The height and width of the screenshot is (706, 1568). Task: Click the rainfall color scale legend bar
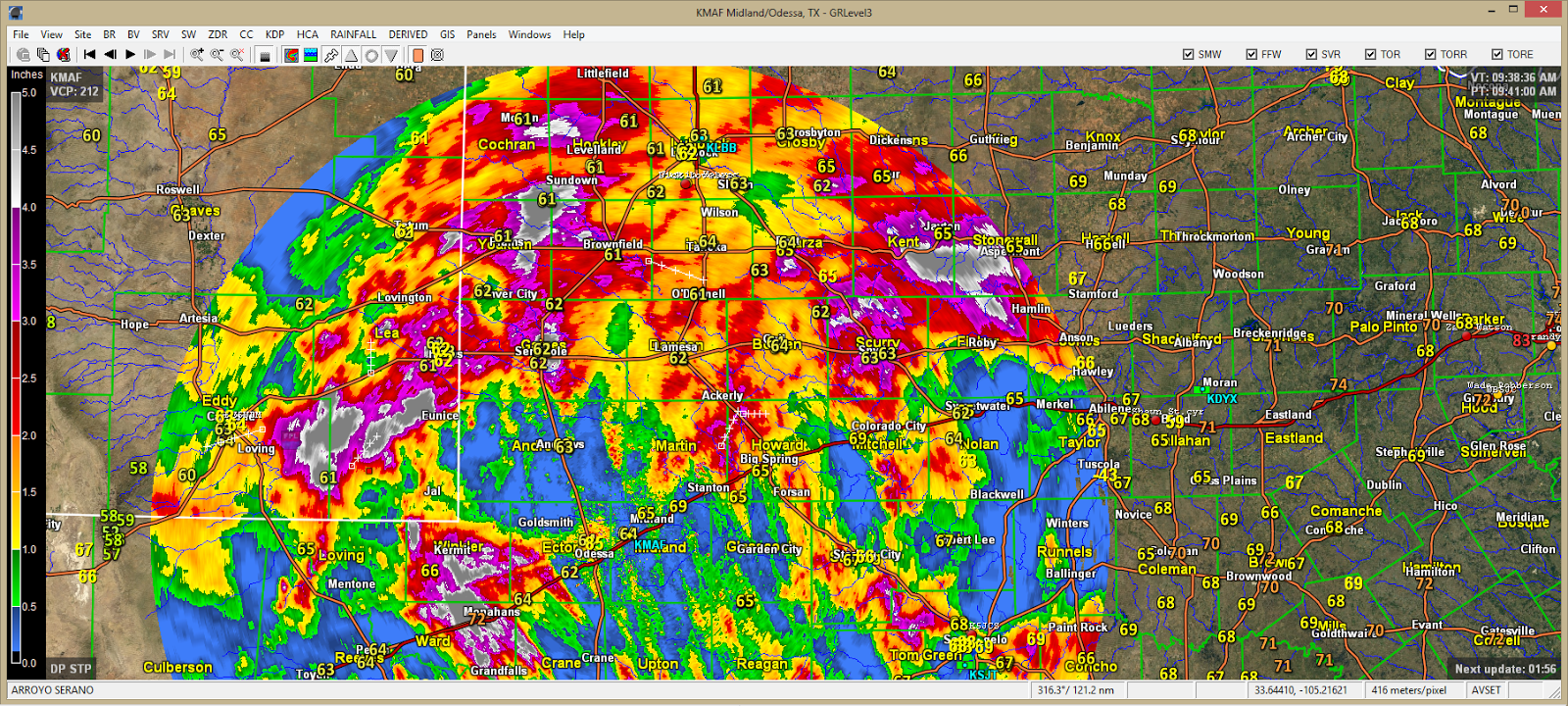(16, 378)
